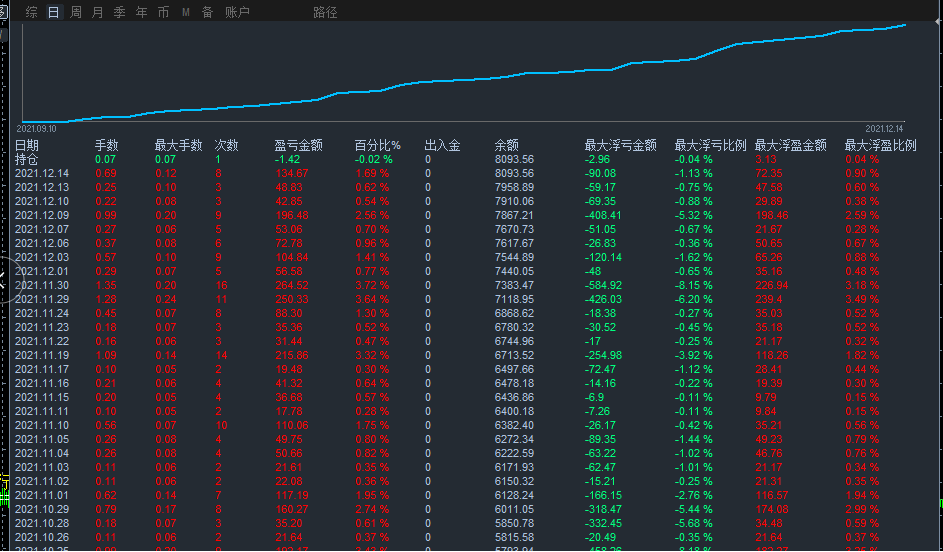Open the 周 weekly tab
Screen dimensions: 943x552
pyautogui.click(x=76, y=12)
